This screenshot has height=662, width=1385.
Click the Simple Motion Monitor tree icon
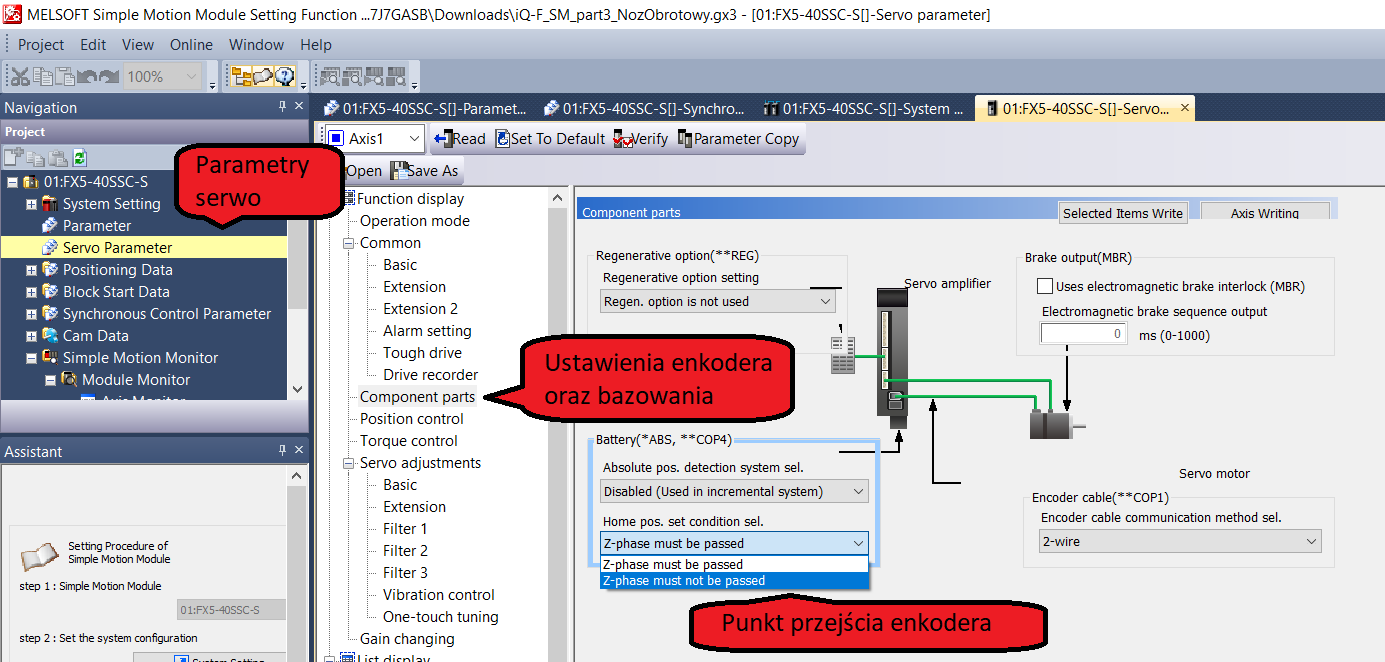(x=49, y=358)
